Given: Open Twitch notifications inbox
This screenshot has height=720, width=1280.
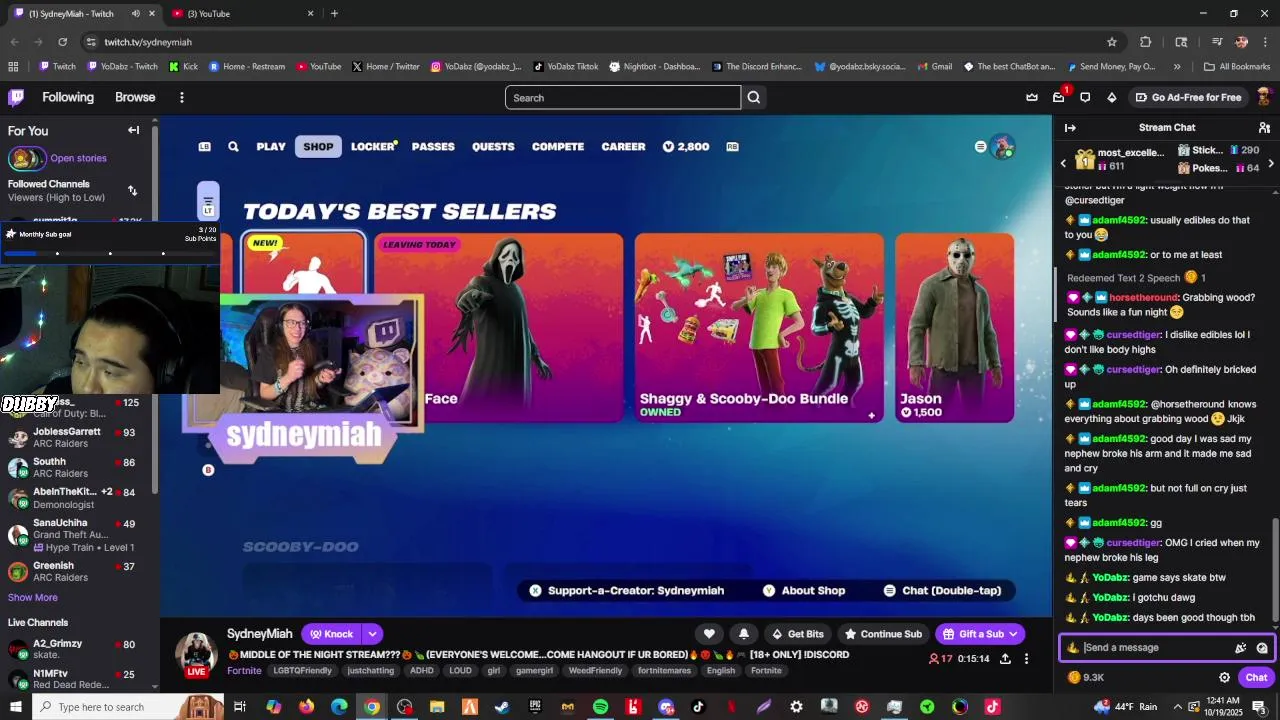Looking at the screenshot, I should (x=1058, y=97).
